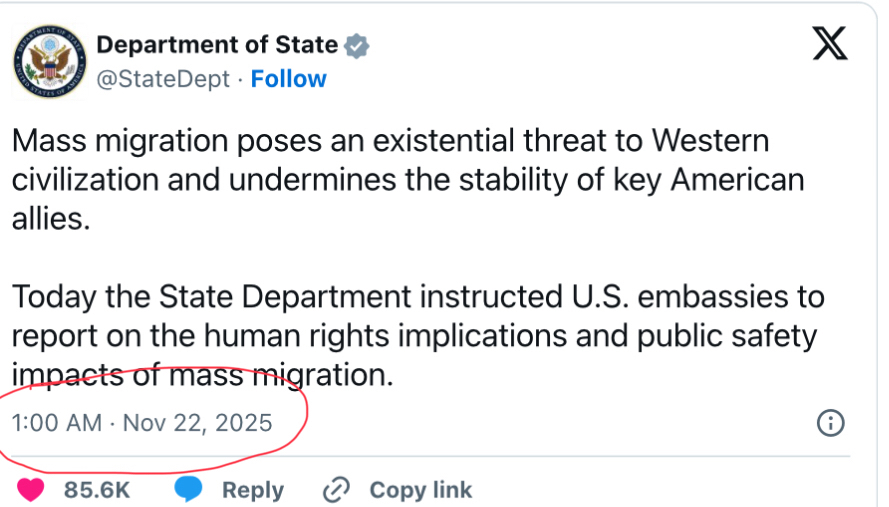Click the reply speech bubble icon

click(x=189, y=490)
